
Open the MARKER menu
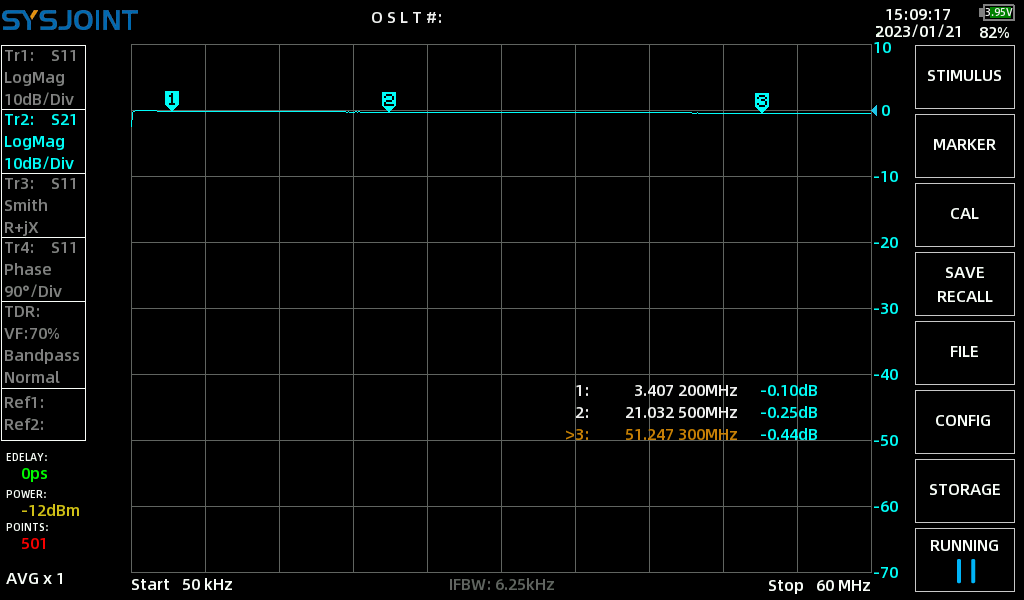pyautogui.click(x=965, y=146)
